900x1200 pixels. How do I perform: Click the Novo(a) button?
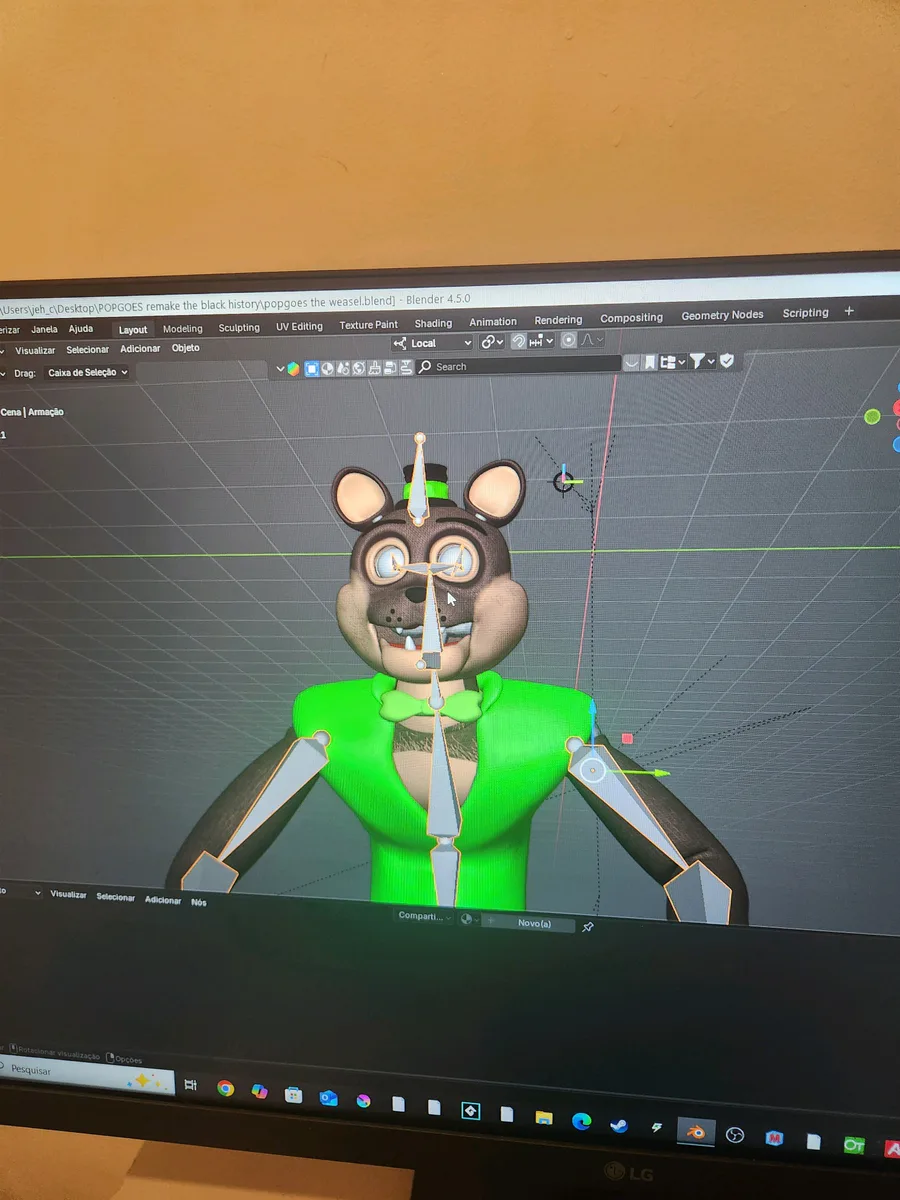[530, 923]
